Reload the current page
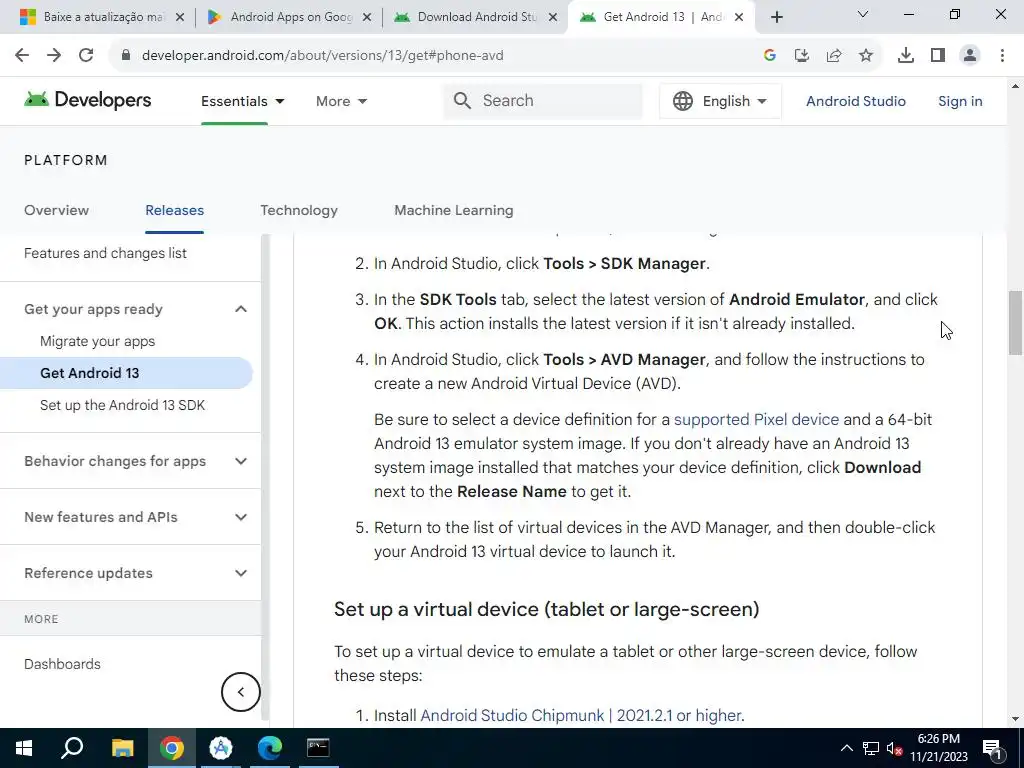Viewport: 1024px width, 768px height. coord(86,56)
